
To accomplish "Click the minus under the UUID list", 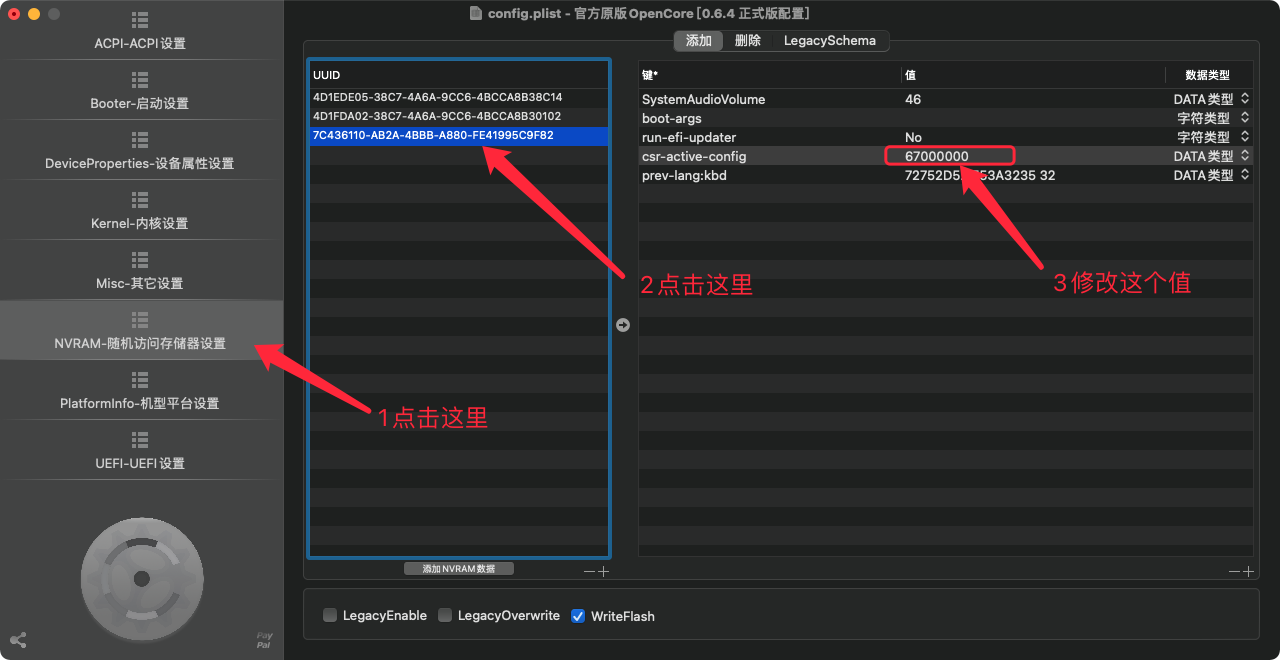I will click(590, 571).
